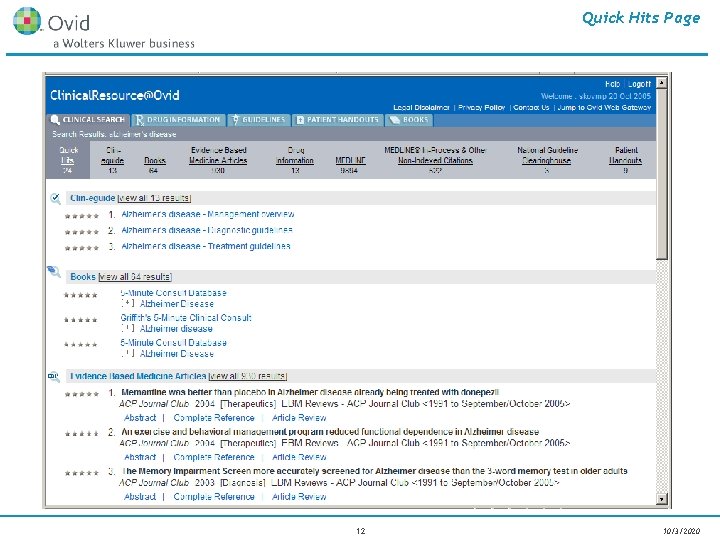Click the Clin-eguide section icon
This screenshot has width=720, height=540.
point(55,198)
